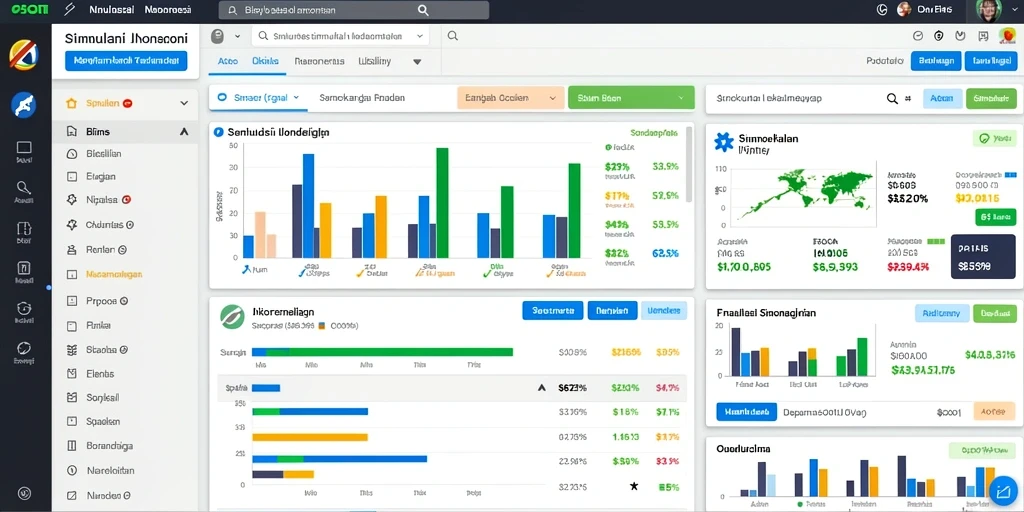This screenshot has height=512, width=1024.
Task: Click the user avatar at top right
Action: (988, 10)
